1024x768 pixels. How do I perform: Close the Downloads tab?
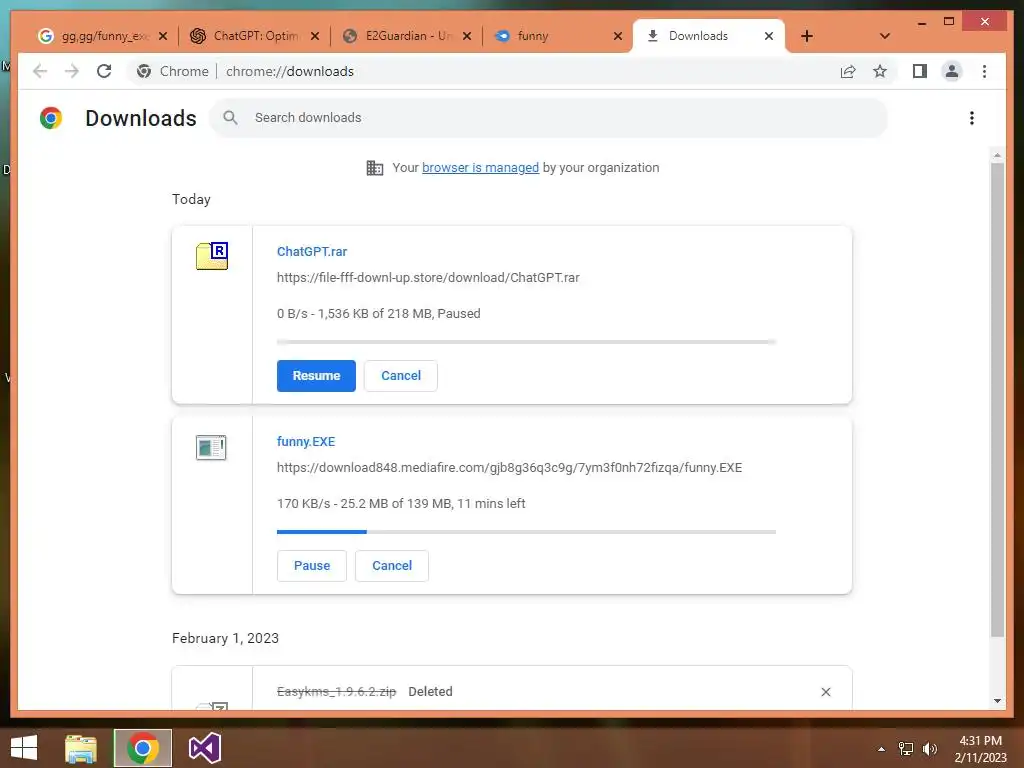[769, 36]
